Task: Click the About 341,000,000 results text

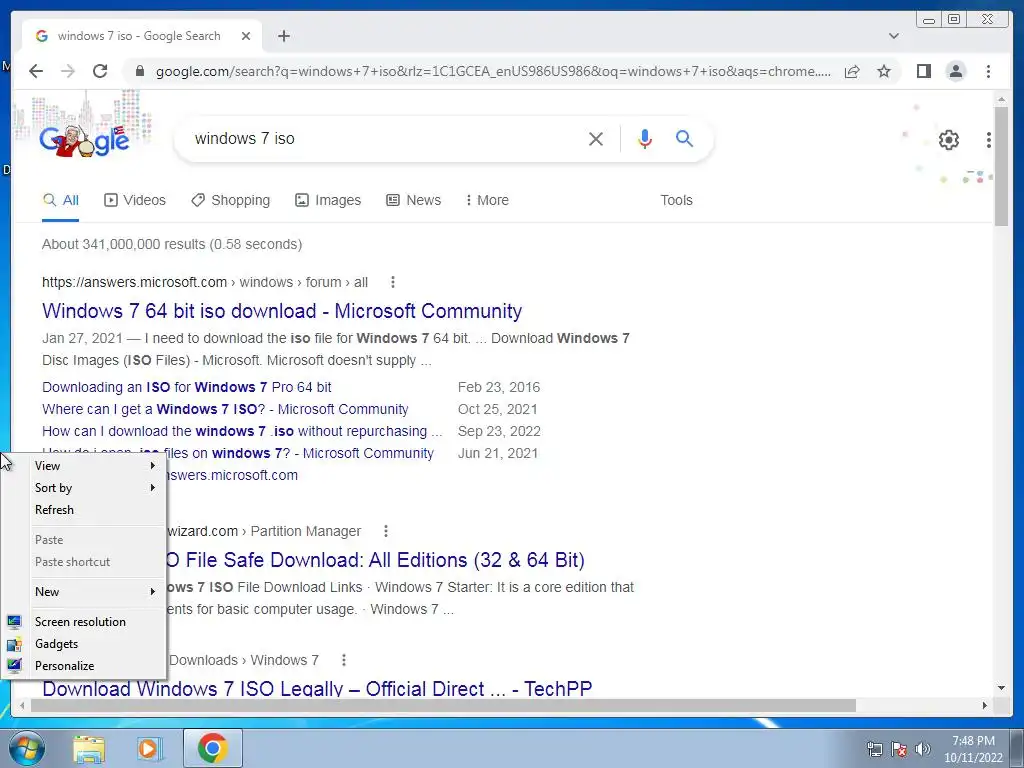Action: pyautogui.click(x=172, y=244)
